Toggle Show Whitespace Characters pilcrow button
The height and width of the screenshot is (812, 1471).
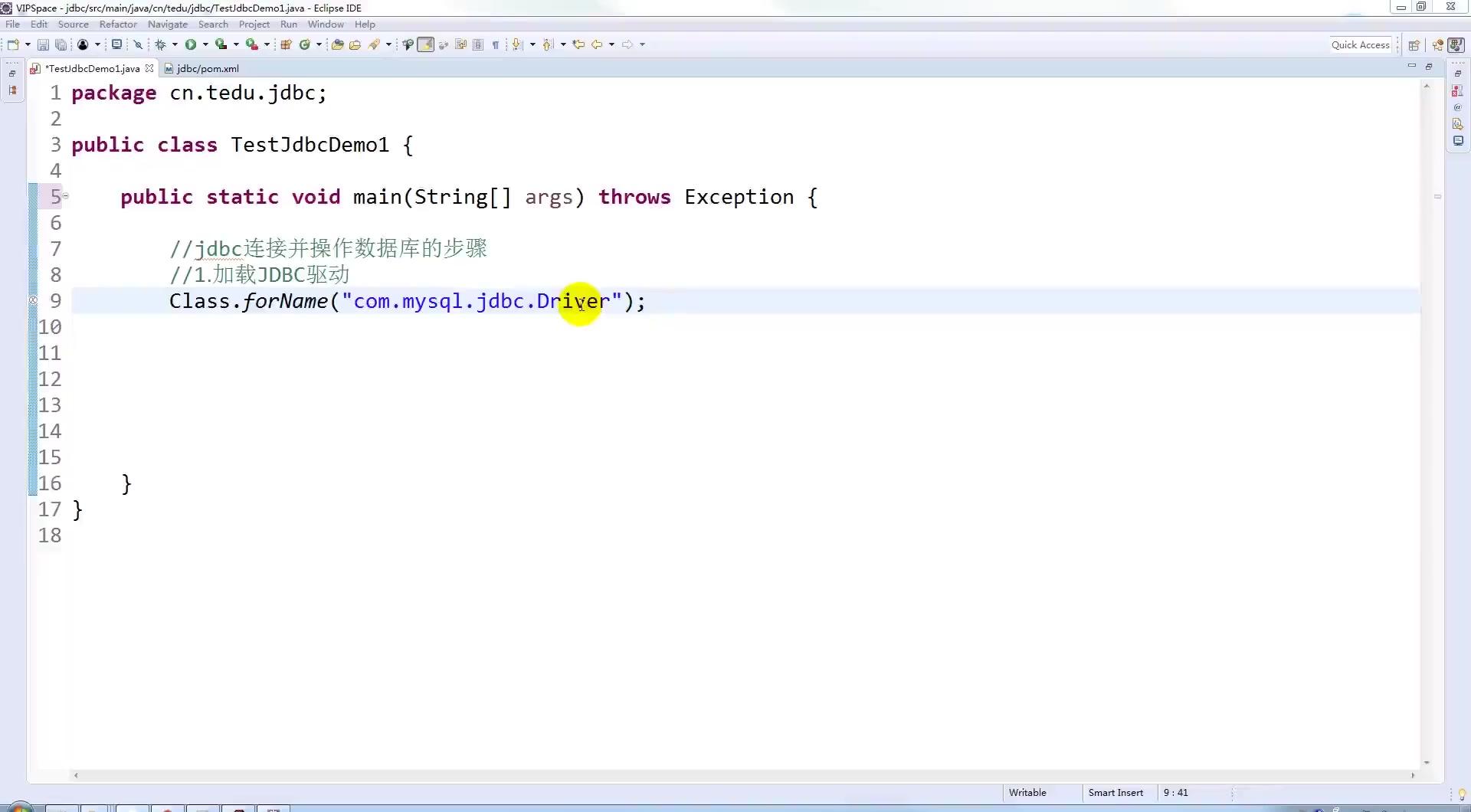(496, 44)
